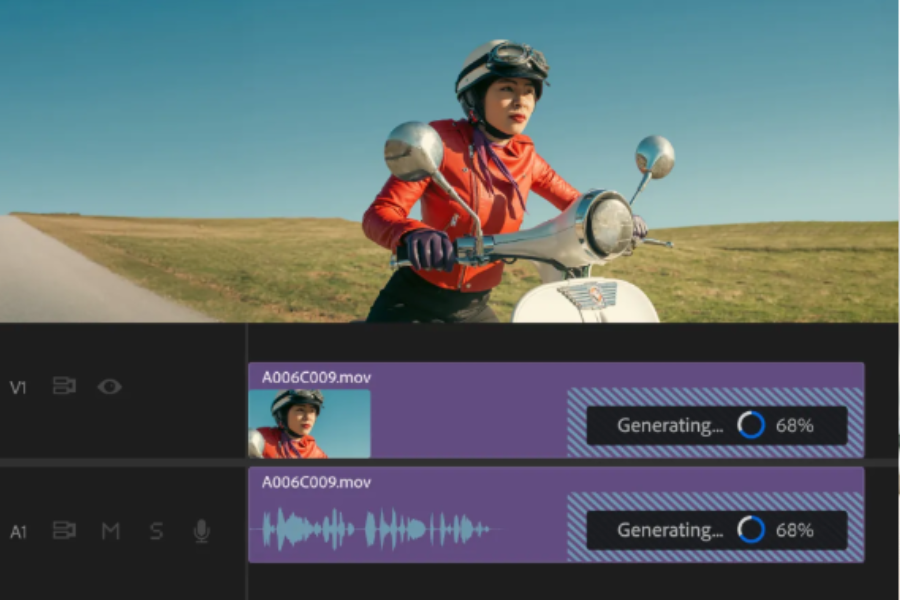Solo the A1 audio track
The height and width of the screenshot is (600, 900).
pos(156,531)
